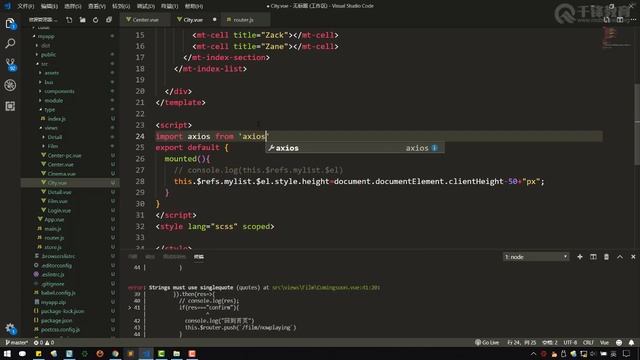Click the New File icon in explorer header
640x360 pixels.
(x=69, y=20)
